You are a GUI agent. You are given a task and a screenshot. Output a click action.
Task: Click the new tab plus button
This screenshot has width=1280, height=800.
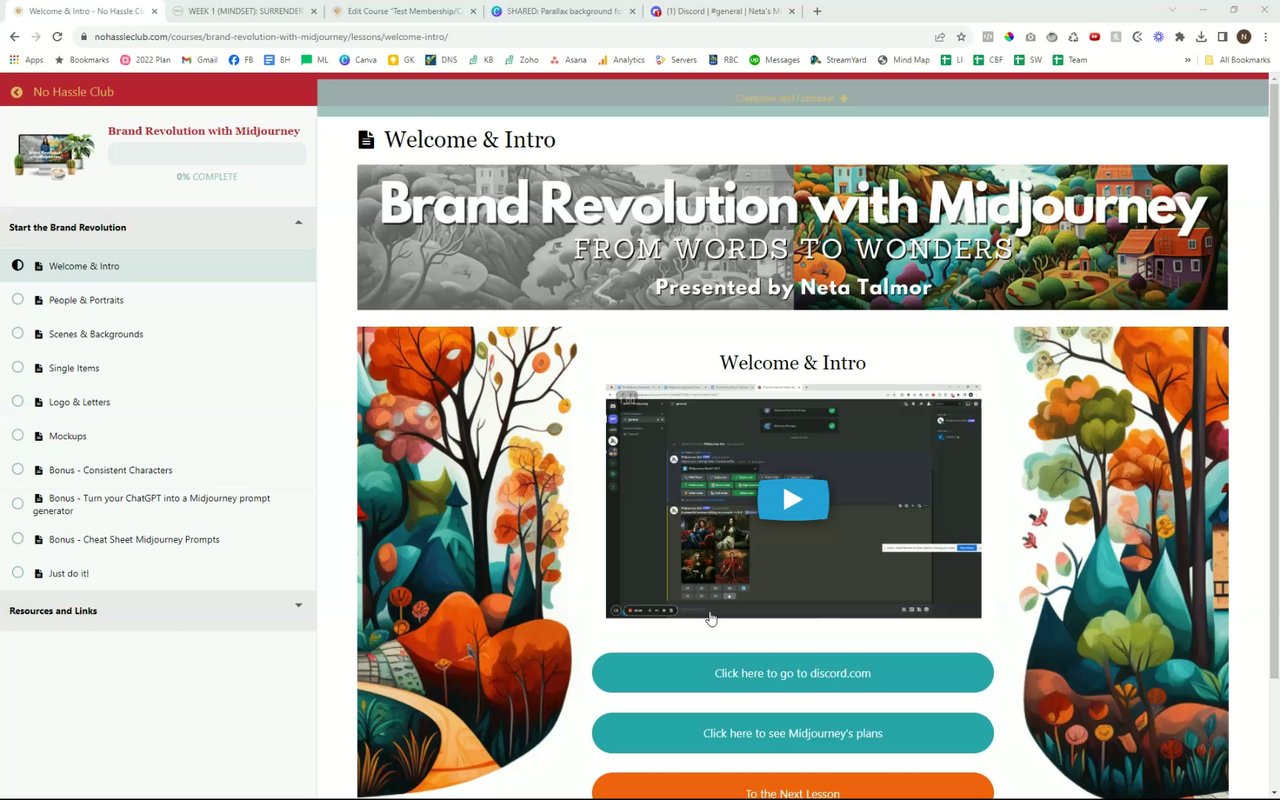click(x=817, y=11)
